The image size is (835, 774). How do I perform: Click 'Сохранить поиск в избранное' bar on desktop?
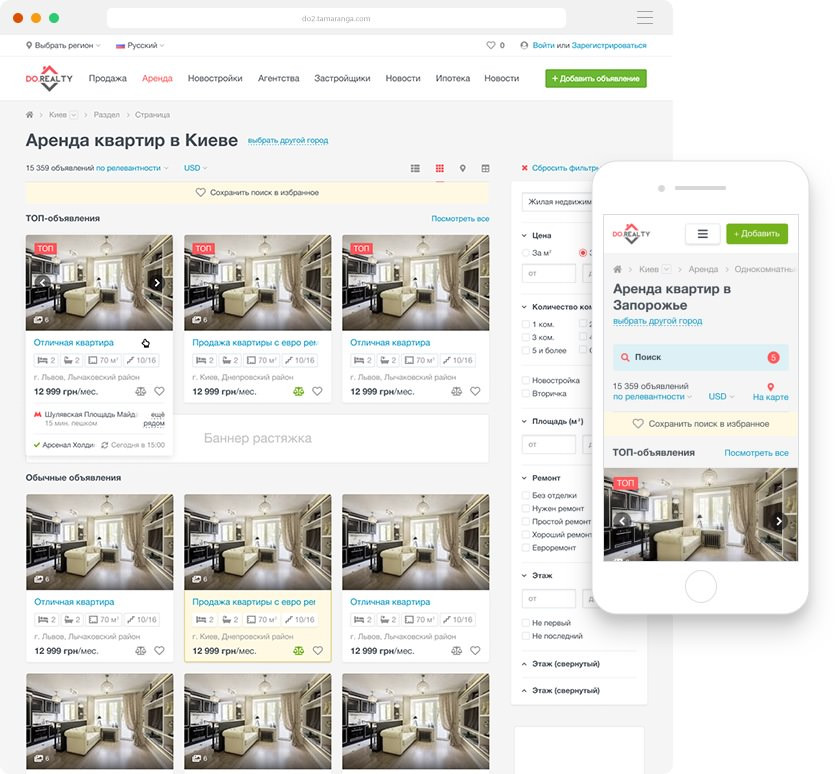pyautogui.click(x=257, y=192)
